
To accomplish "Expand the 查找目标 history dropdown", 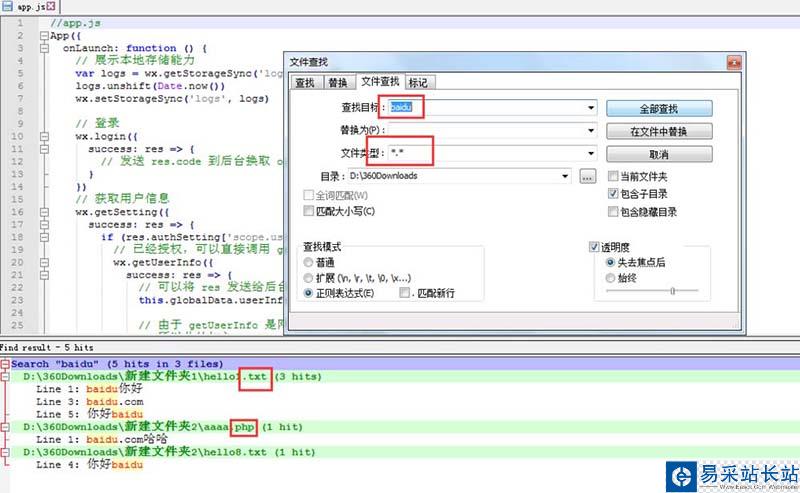I will coord(591,108).
